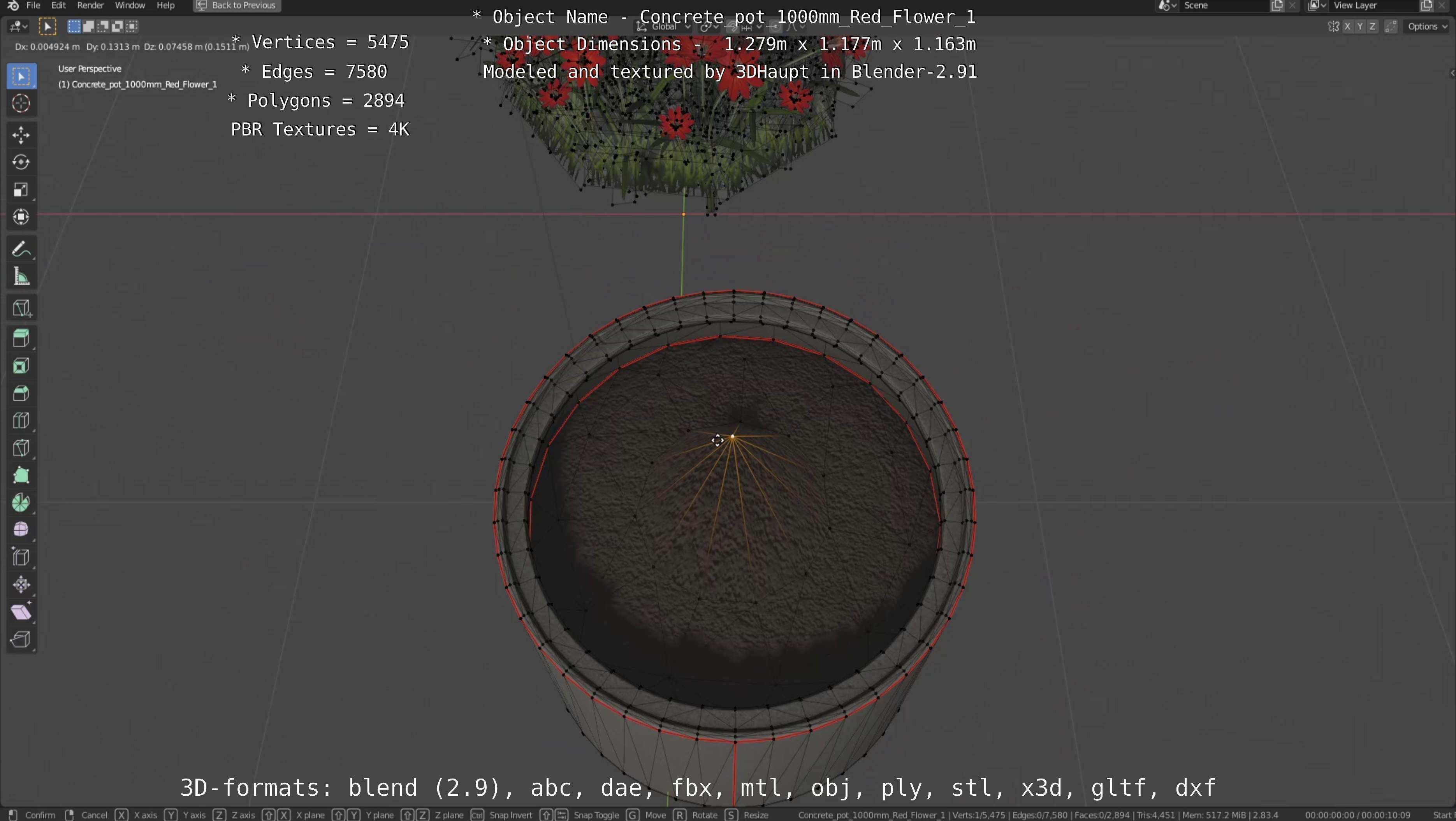Open the Window menu

tap(130, 5)
